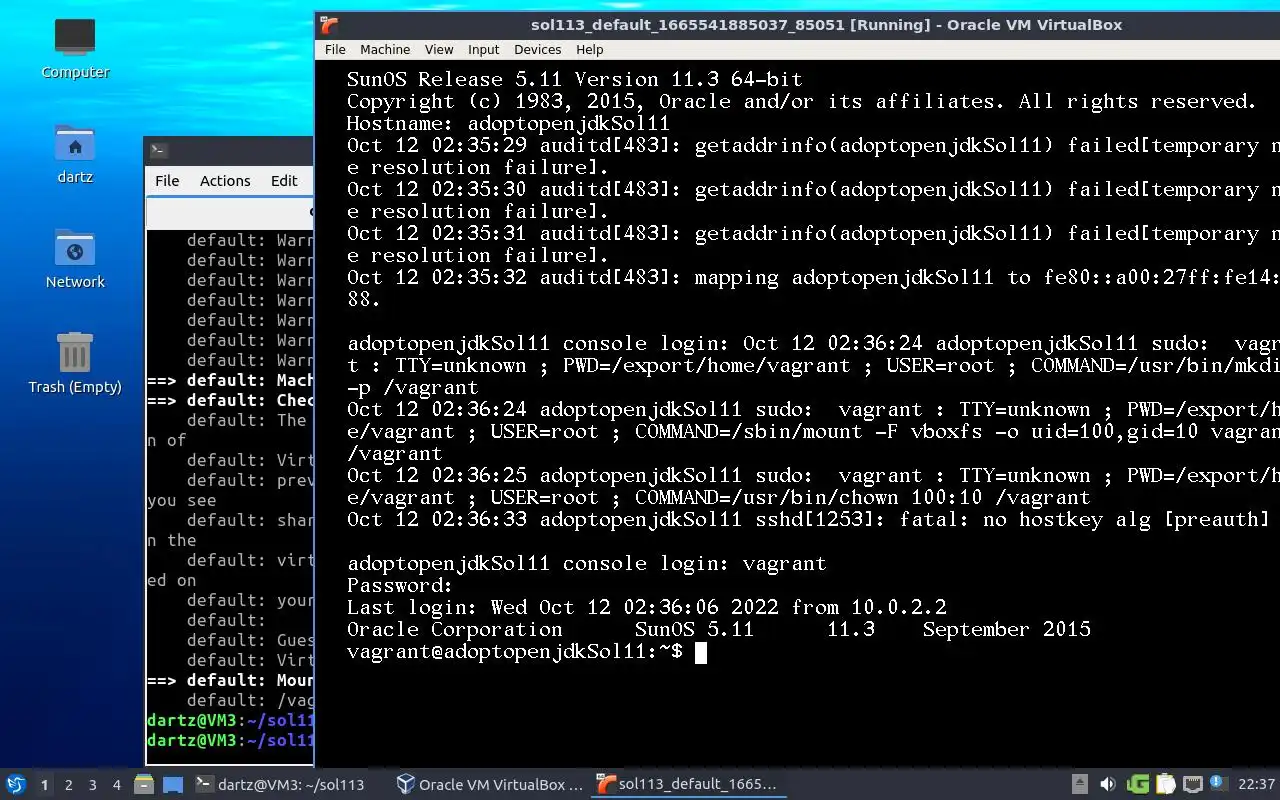
Task: Switch to workspace 2
Action: point(68,785)
